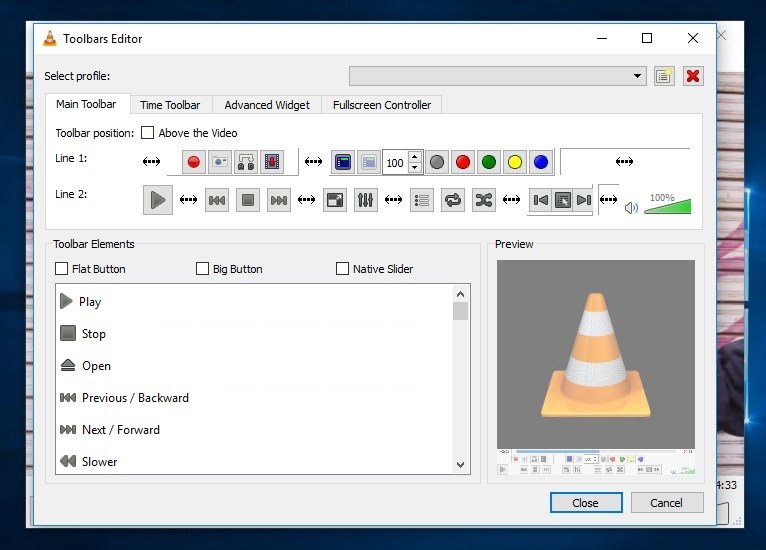Open the Fullscreen Controller tab
The width and height of the screenshot is (766, 550).
(382, 105)
